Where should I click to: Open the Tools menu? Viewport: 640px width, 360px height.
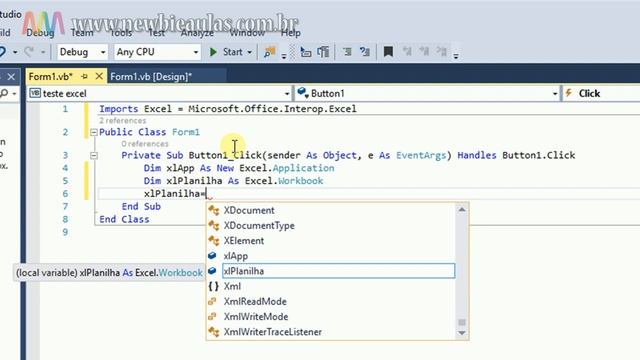point(121,33)
